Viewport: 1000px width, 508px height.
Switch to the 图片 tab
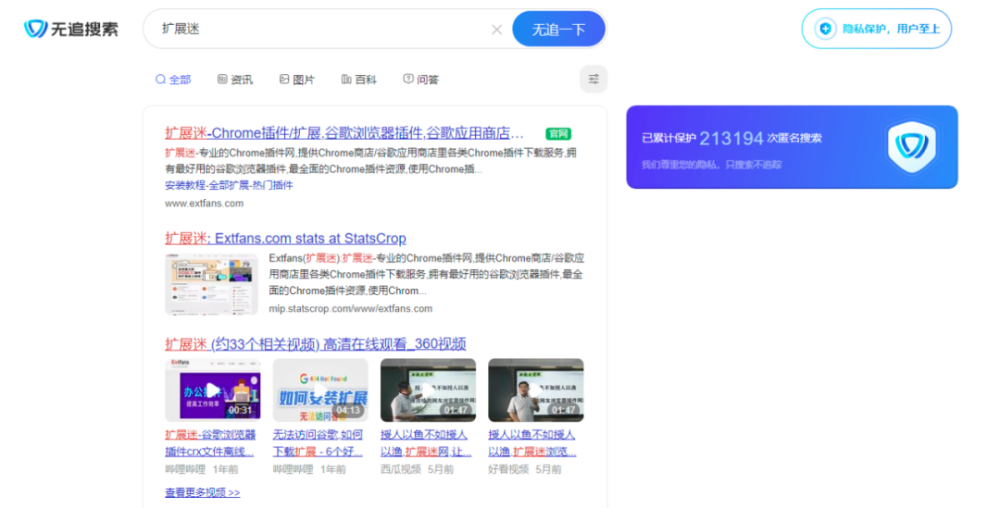click(x=297, y=80)
